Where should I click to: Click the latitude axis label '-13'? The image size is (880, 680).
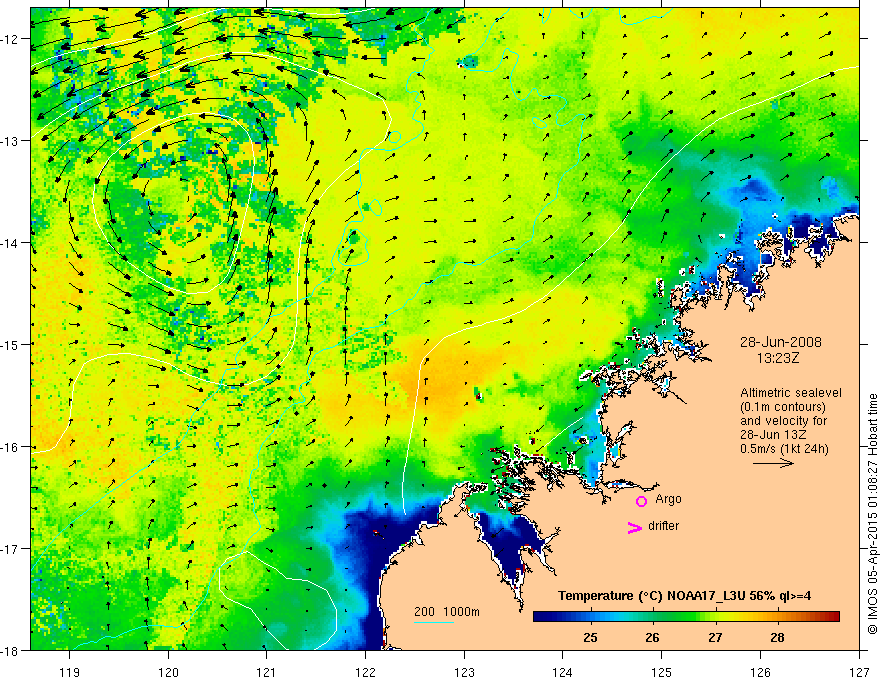(x=11, y=141)
